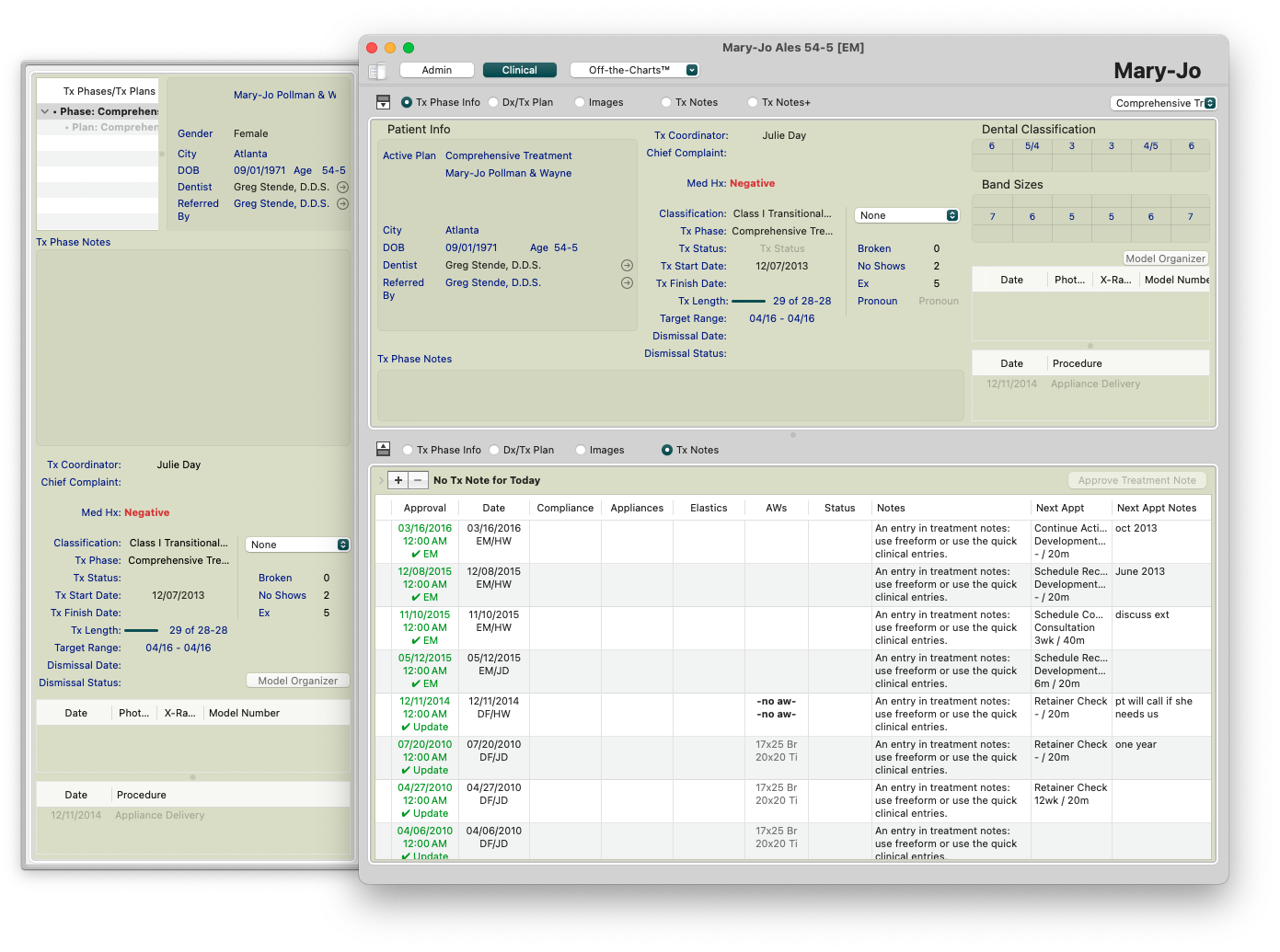Viewport: 1280px width, 952px height.
Task: Expand the Phase: Comprehensive tree item
Action: click(44, 111)
